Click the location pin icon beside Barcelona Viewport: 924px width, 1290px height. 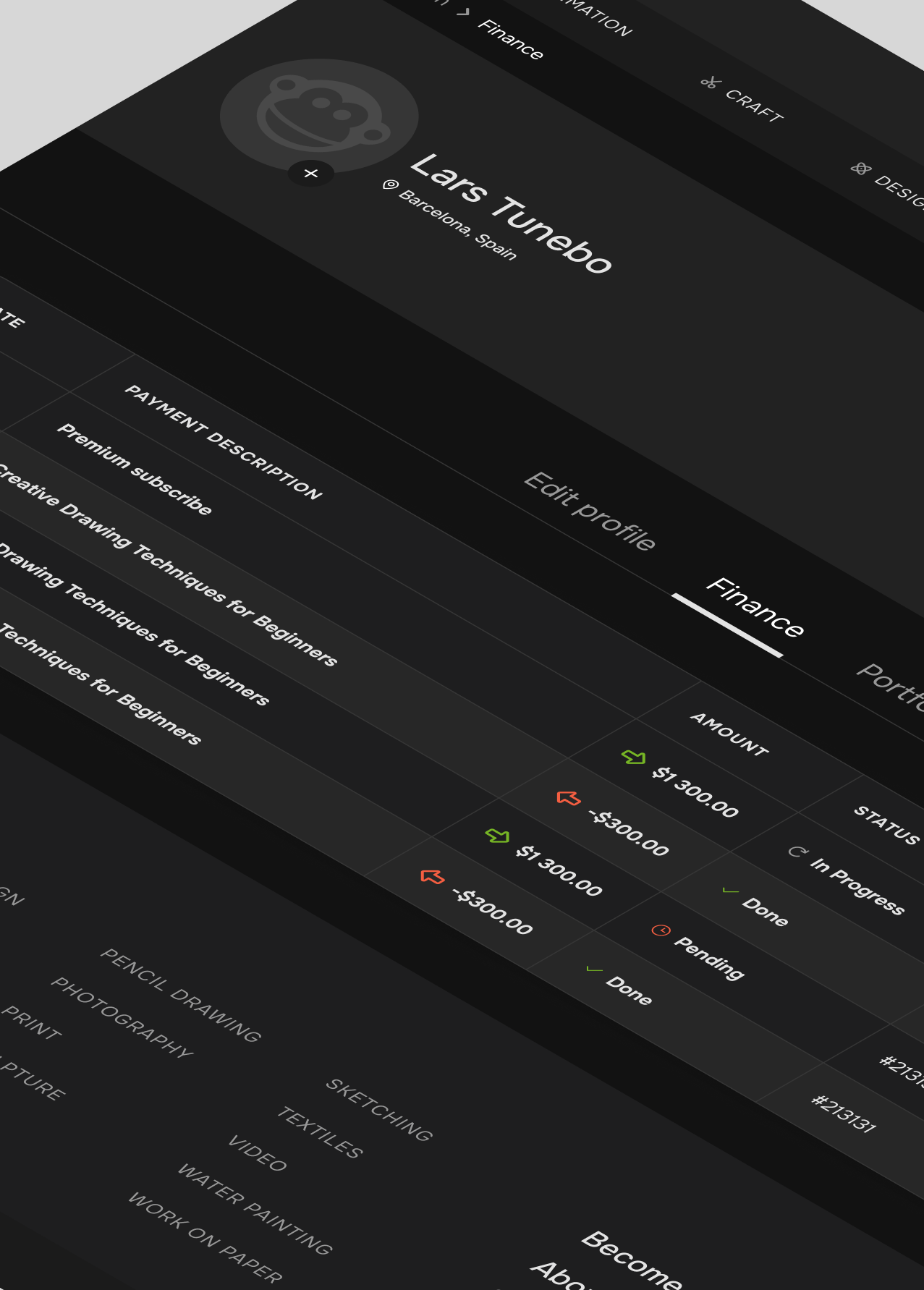[389, 185]
